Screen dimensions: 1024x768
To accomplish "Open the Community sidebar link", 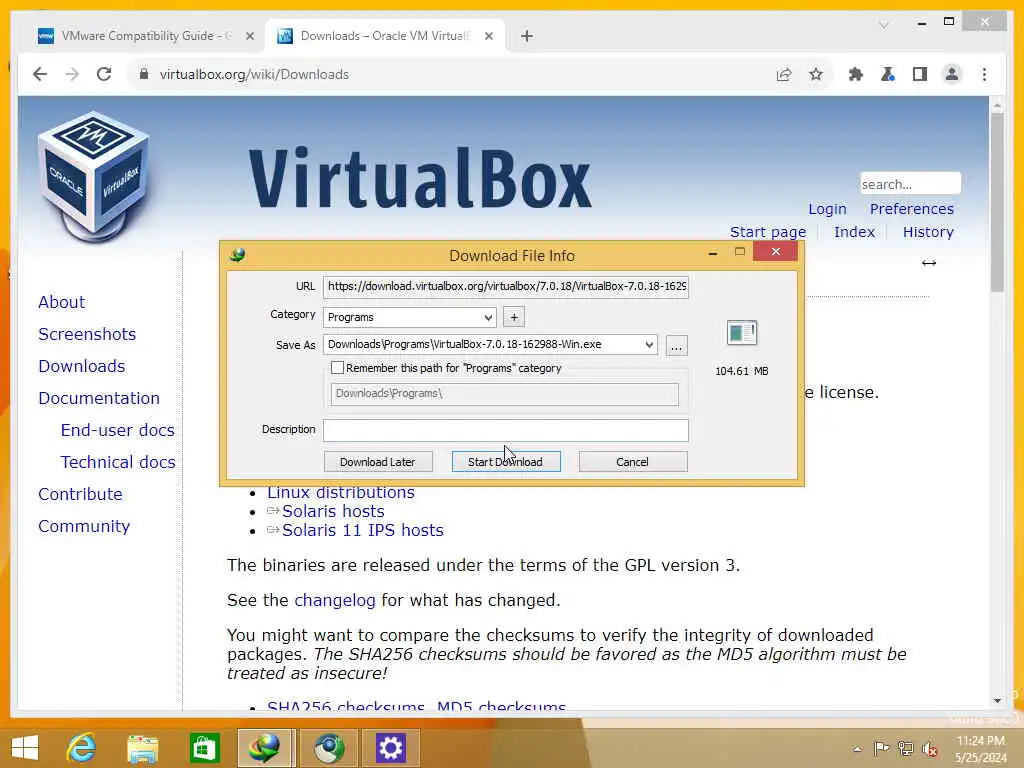I will 84,526.
